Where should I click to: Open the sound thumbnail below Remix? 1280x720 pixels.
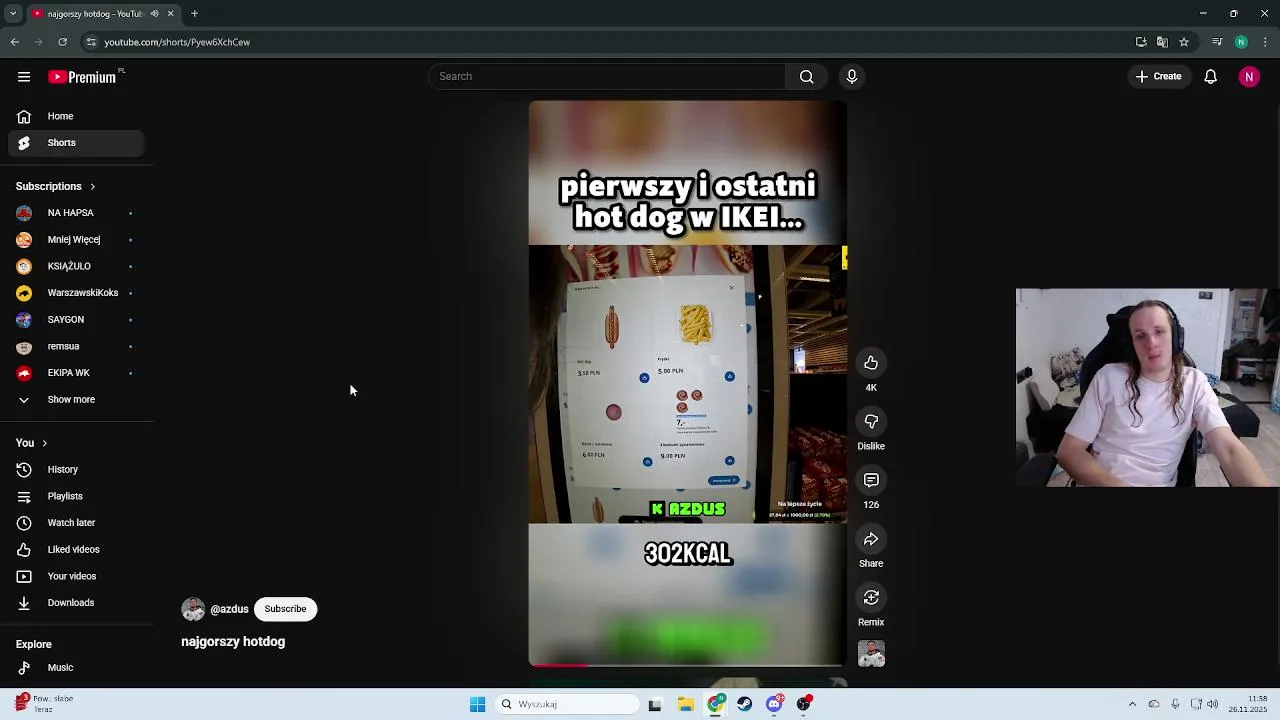871,654
